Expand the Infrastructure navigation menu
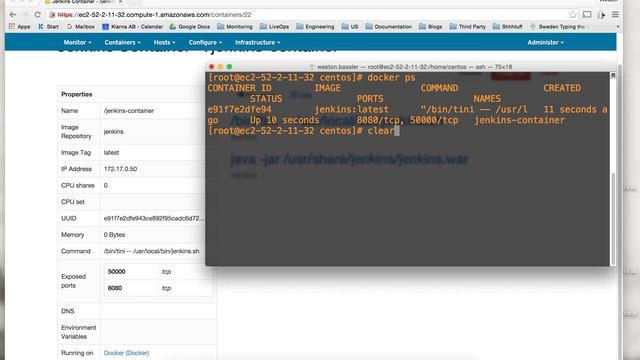640x360 pixels. pyautogui.click(x=257, y=42)
